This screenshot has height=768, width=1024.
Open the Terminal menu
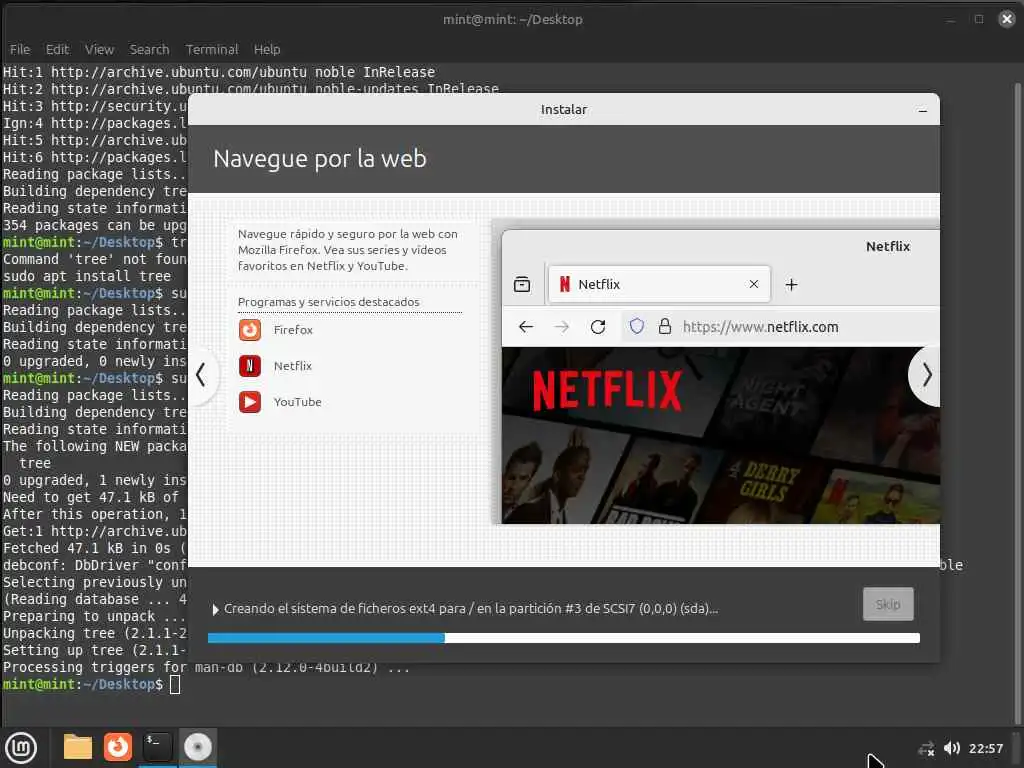(x=212, y=50)
